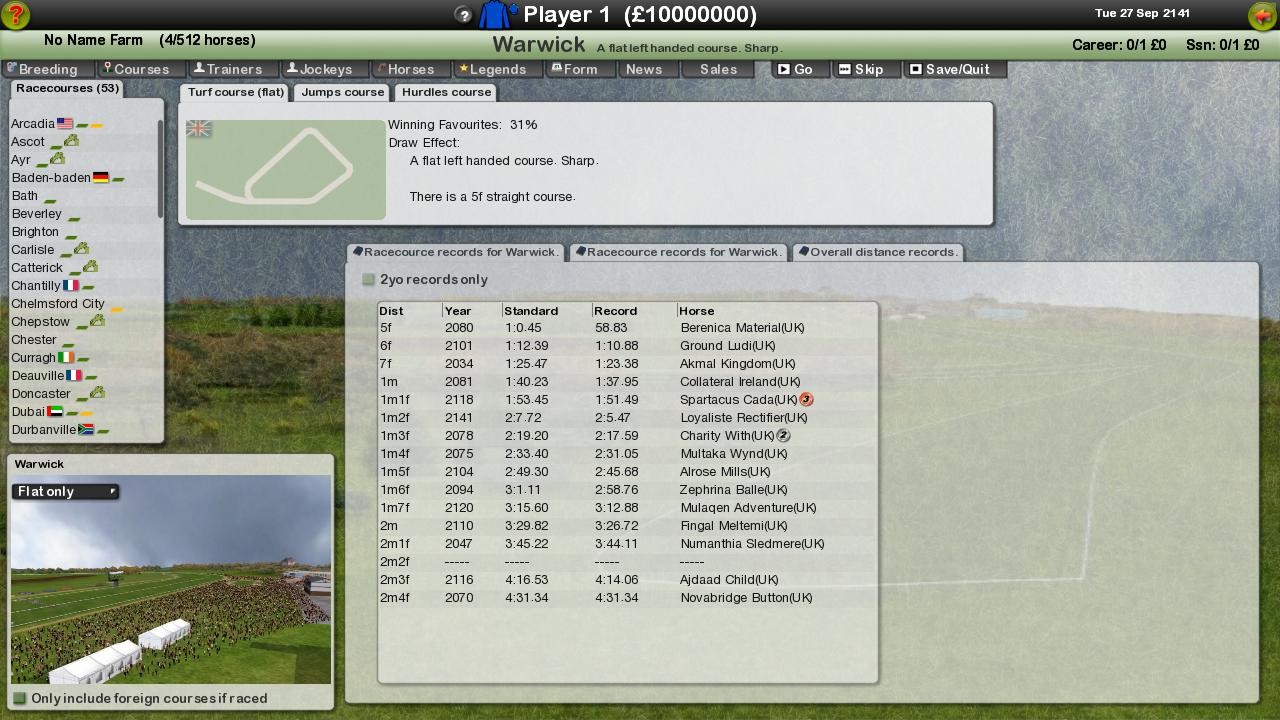1280x720 pixels.
Task: Click the UAE flag beside Dubai
Action: coord(54,411)
